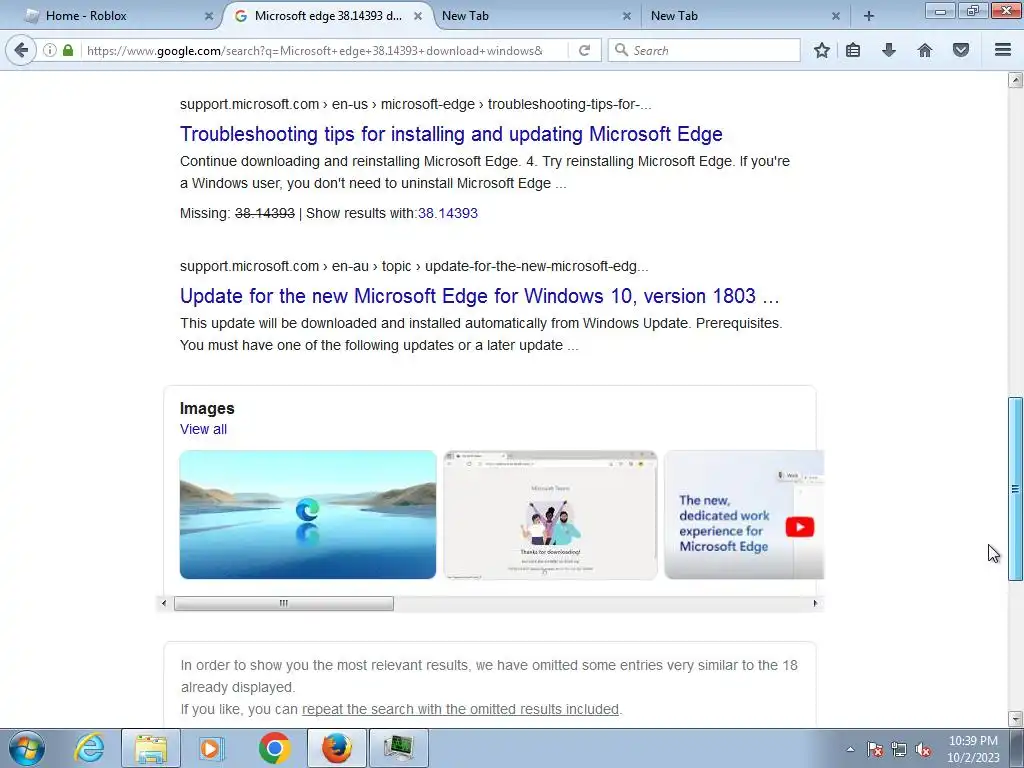Open Troubleshooting tips for installing Edge result
Viewport: 1024px width, 768px height.
[451, 134]
